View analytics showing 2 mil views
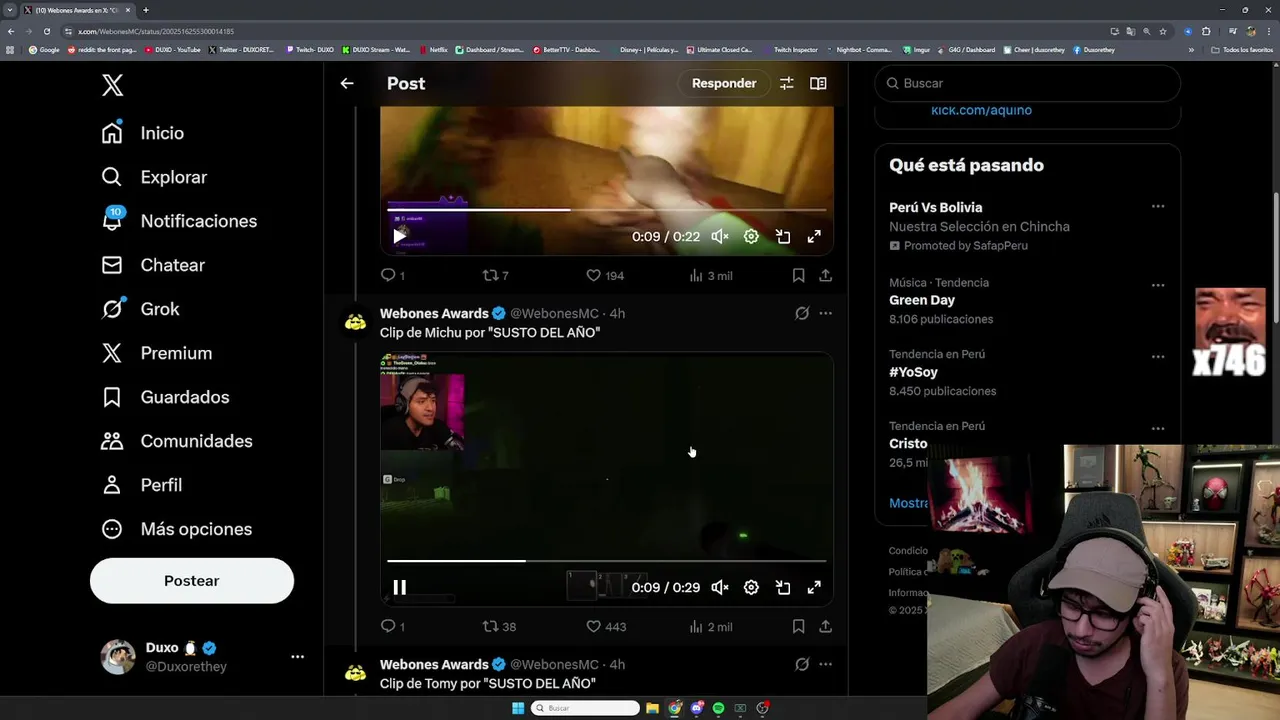 point(711,626)
